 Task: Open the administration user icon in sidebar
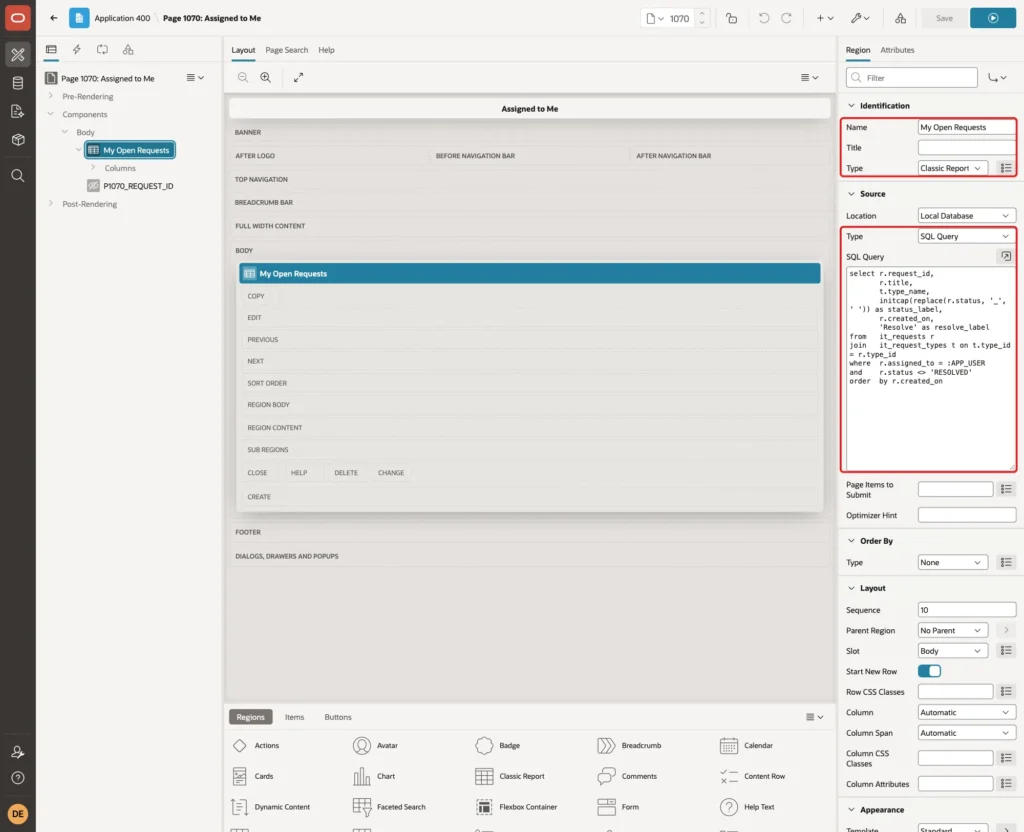click(18, 752)
